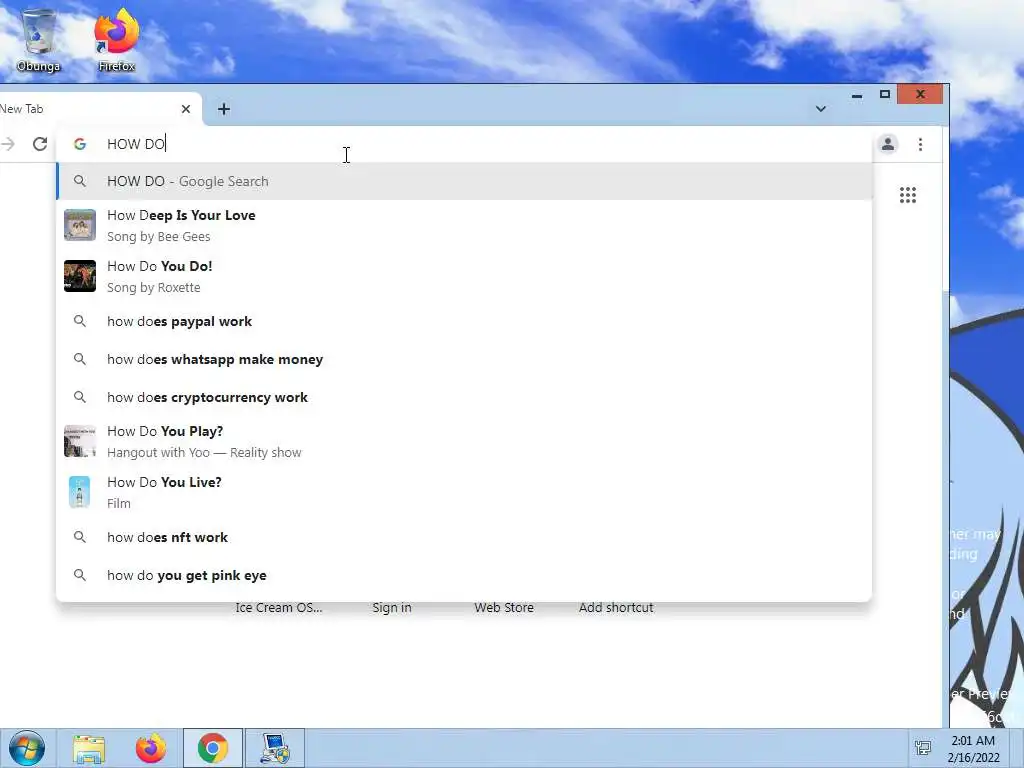Open the Chrome three-dot menu
1024x768 pixels.
pos(920,144)
